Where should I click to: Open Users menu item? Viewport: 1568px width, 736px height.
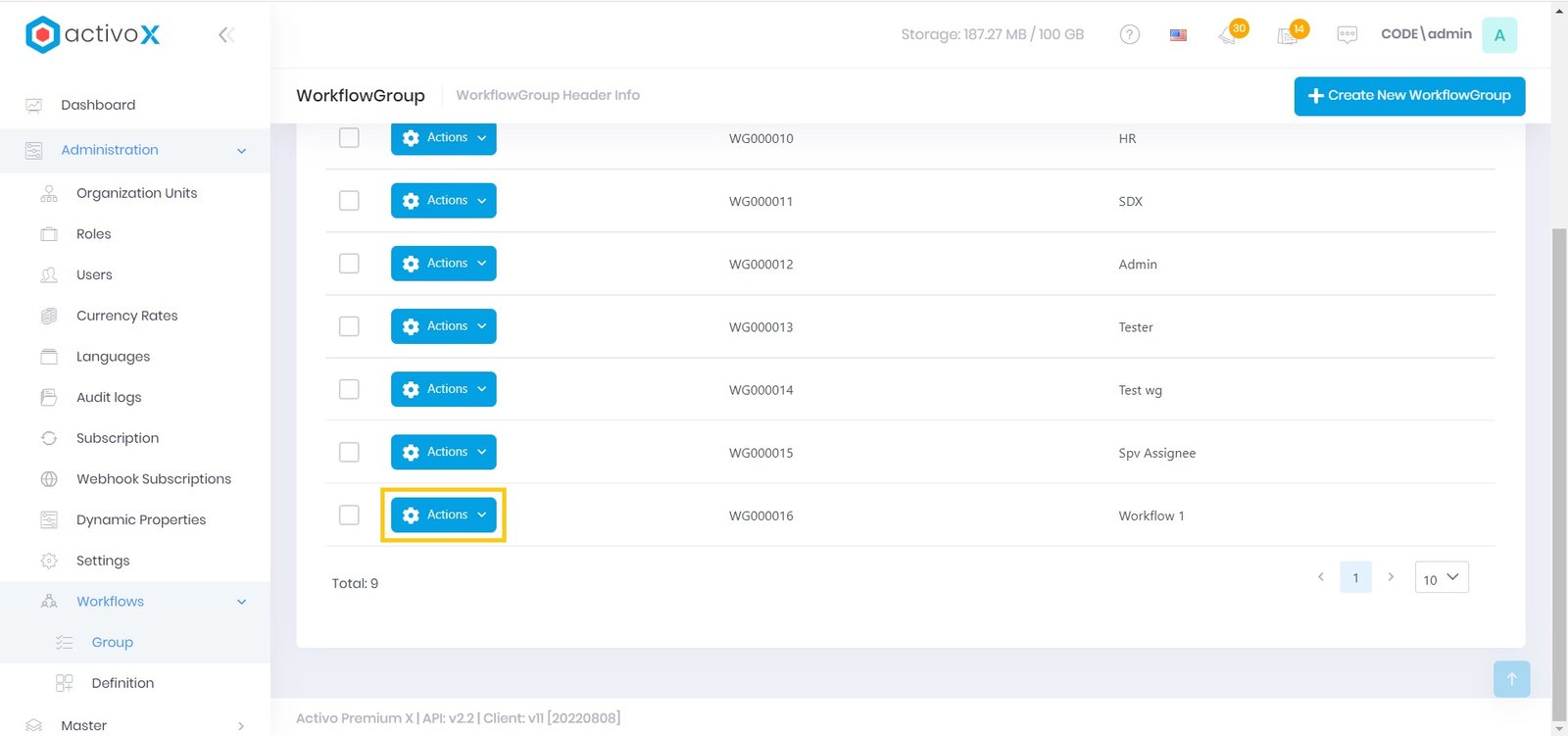(x=94, y=274)
